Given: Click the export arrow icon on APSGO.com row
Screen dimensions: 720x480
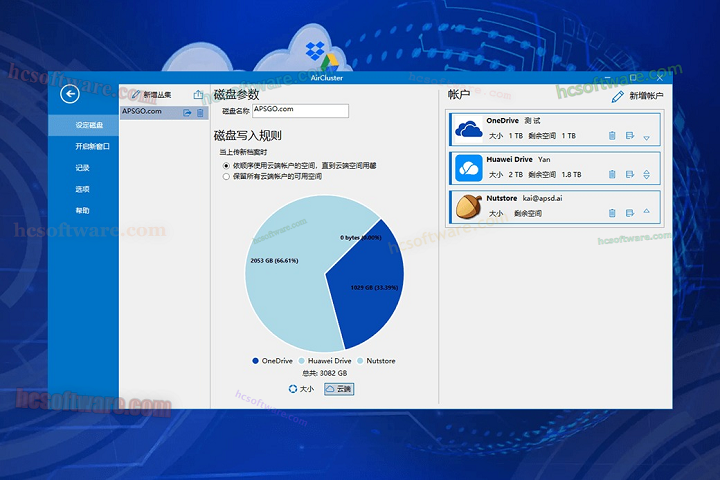Looking at the screenshot, I should tap(187, 113).
